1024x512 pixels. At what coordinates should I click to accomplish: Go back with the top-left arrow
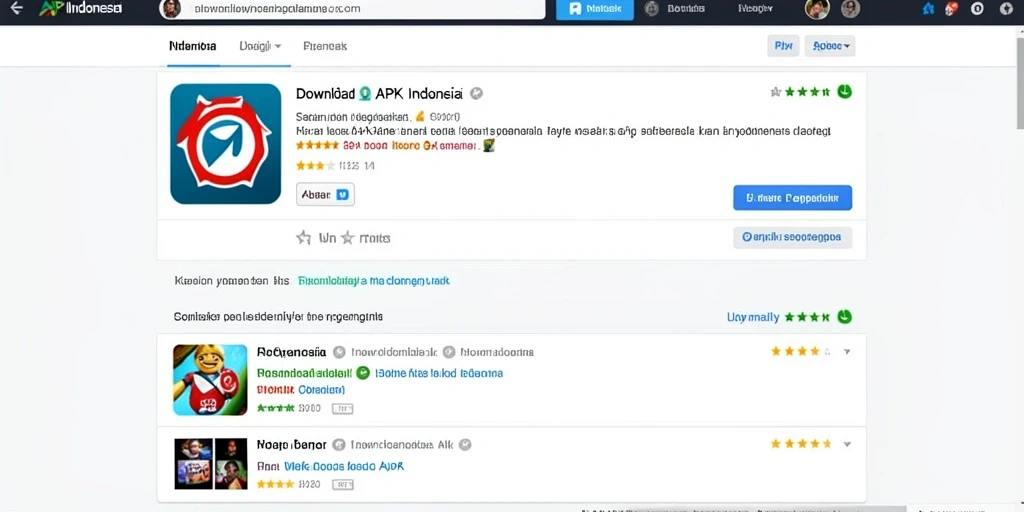[x=16, y=8]
